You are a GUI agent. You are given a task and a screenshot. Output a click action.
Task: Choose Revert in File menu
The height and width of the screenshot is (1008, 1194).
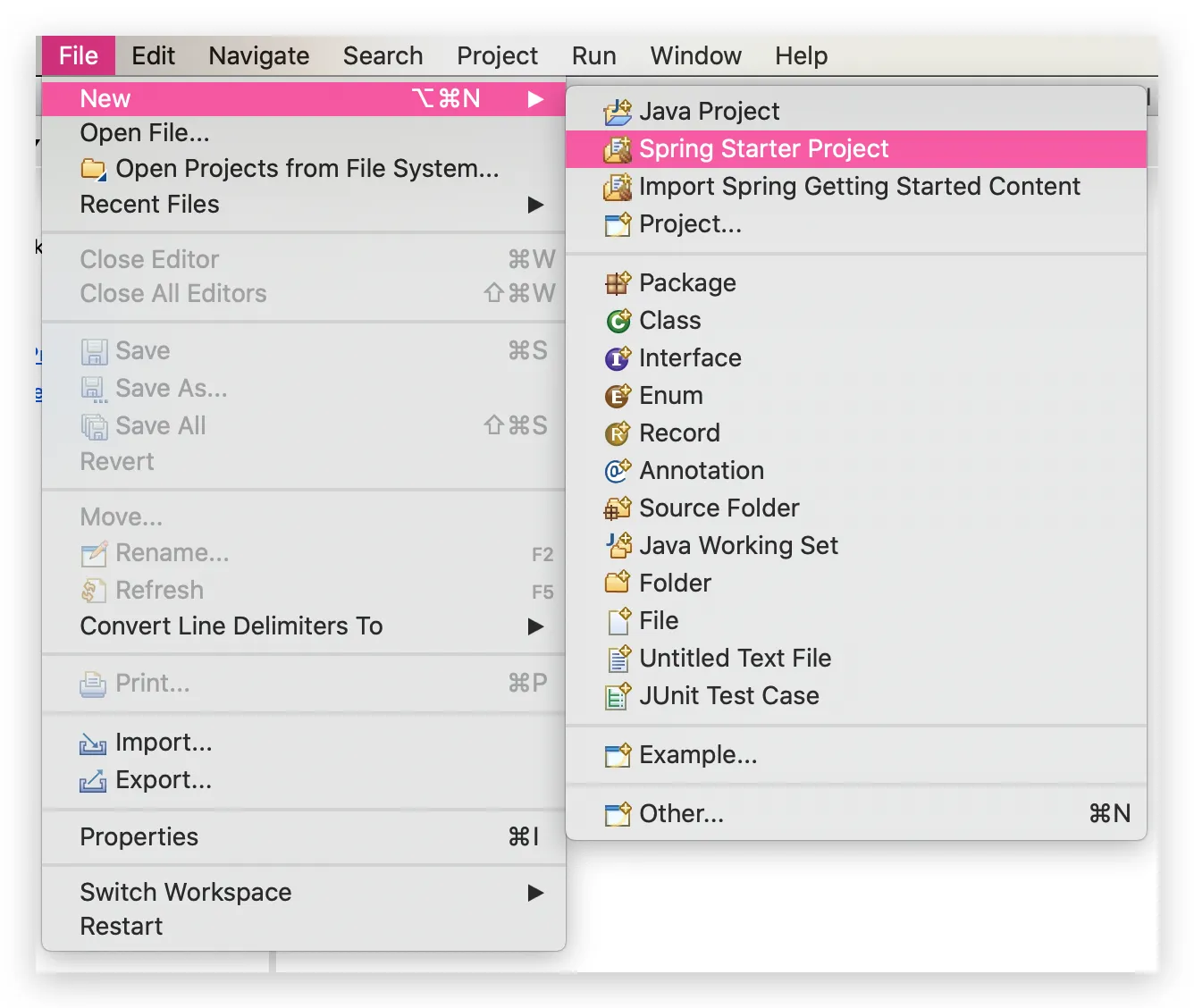(304, 462)
